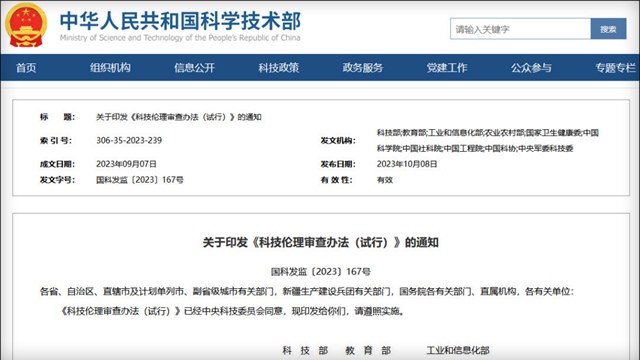Screen dimensions: 640x360
Task: Open the 政务服务 menu item
Action: [x=363, y=68]
